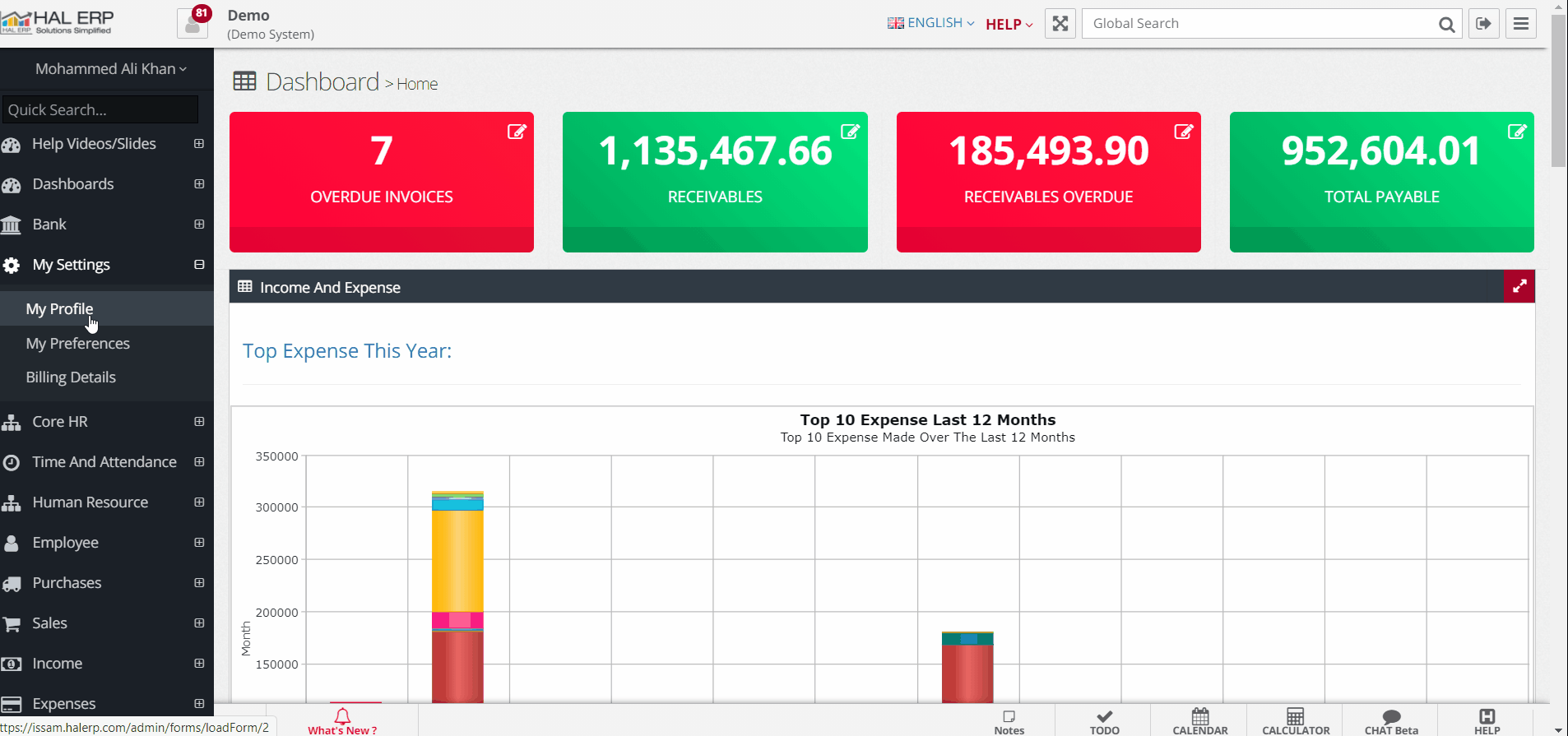This screenshot has height=736, width=1568.
Task: Expand Employee menu plus
Action: [199, 543]
